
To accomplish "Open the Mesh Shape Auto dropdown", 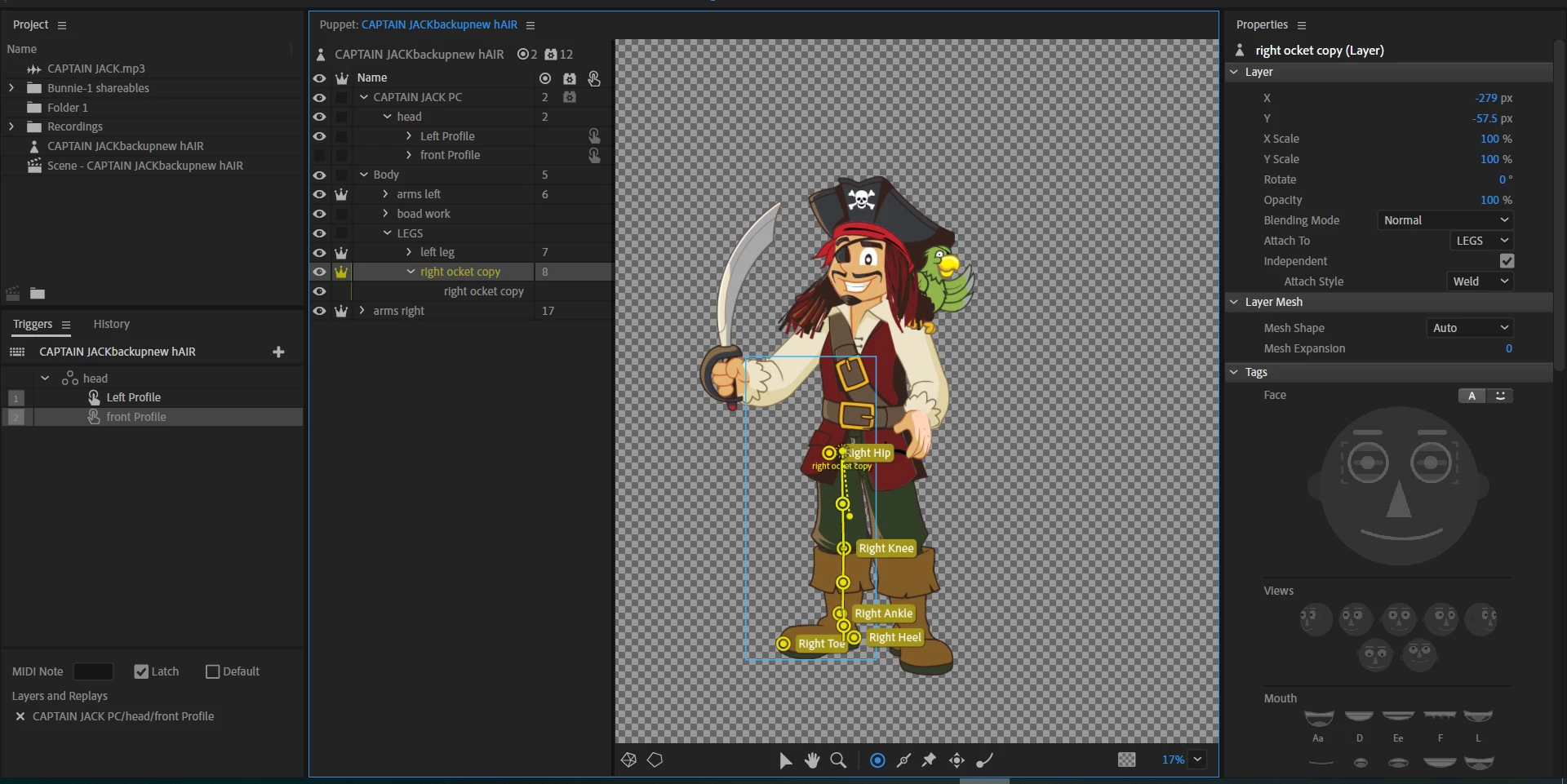I will (x=1469, y=328).
